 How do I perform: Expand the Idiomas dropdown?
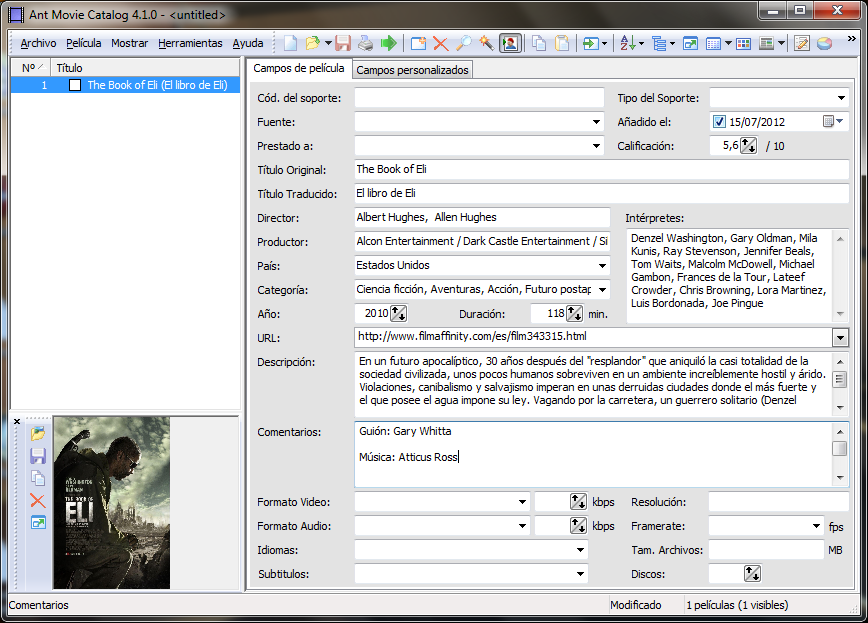[580, 550]
